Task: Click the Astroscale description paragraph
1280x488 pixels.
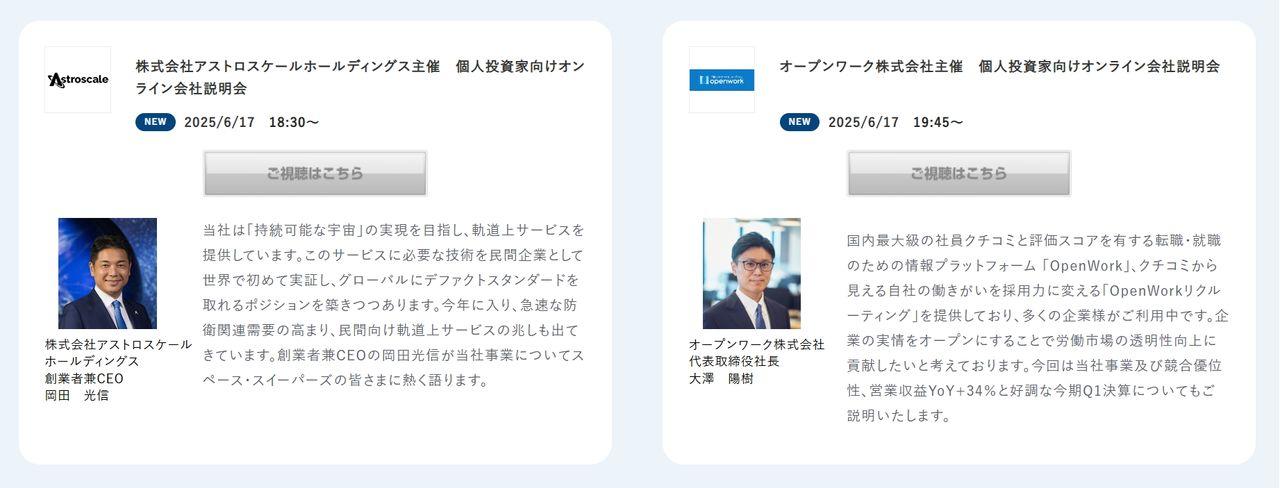Action: pos(393,305)
